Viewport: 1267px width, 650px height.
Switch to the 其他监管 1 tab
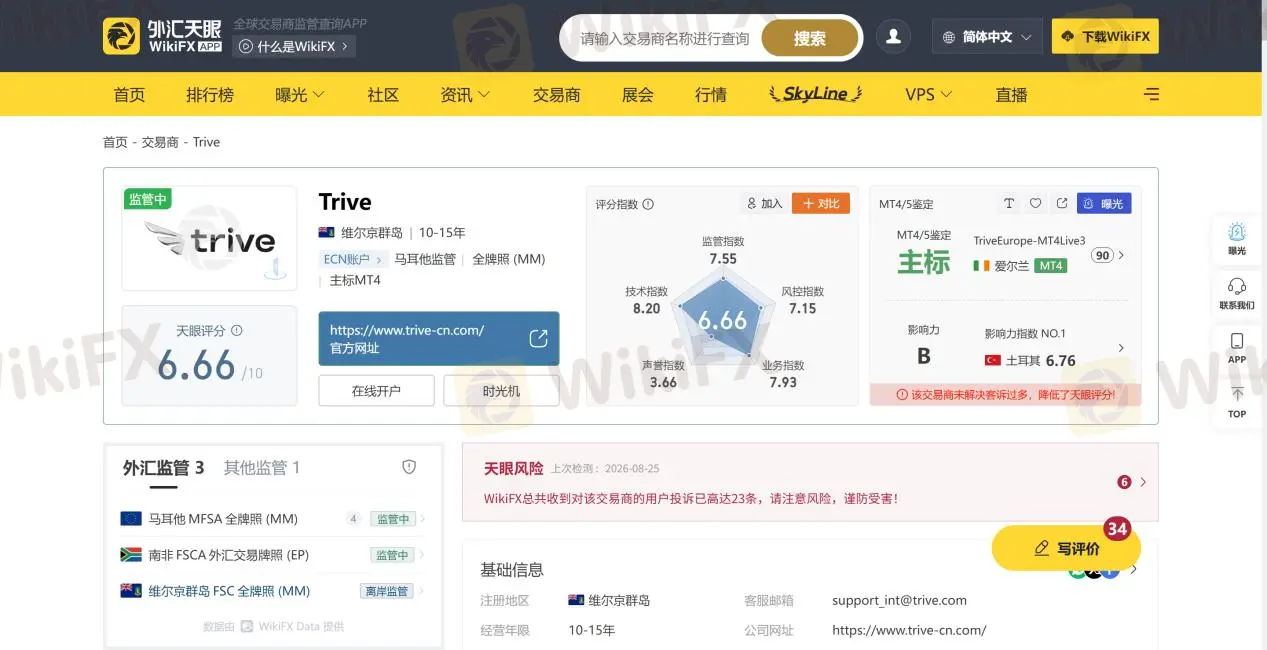262,468
